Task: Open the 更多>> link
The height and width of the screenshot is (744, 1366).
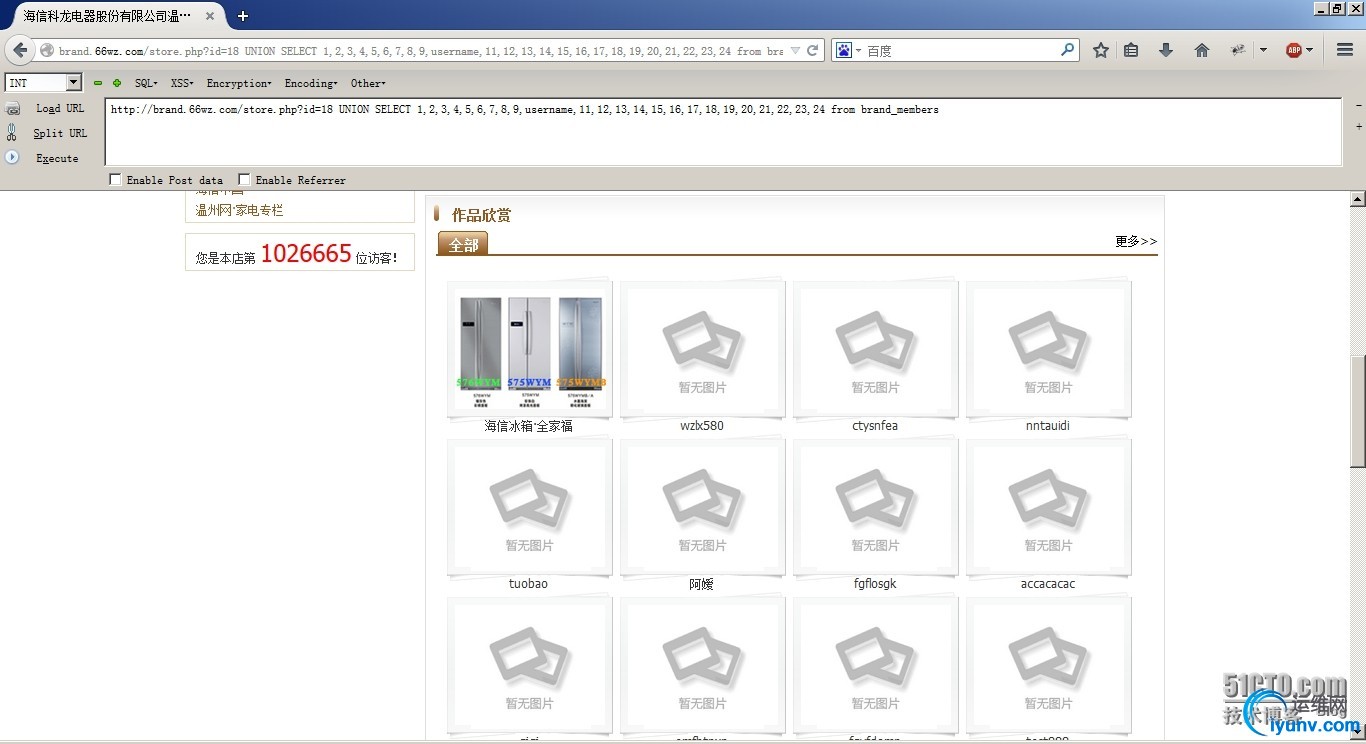Action: point(1136,242)
